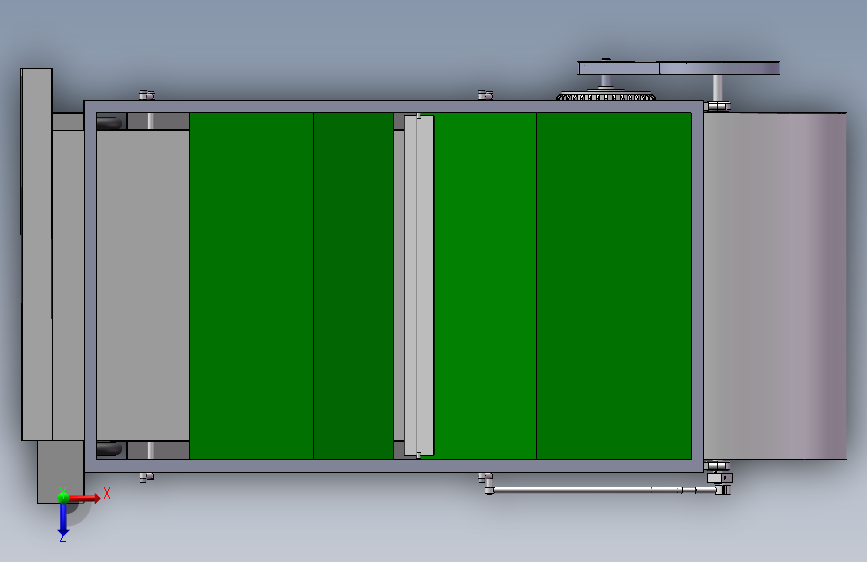Click the red X axis arrow of the triad

coord(84,498)
